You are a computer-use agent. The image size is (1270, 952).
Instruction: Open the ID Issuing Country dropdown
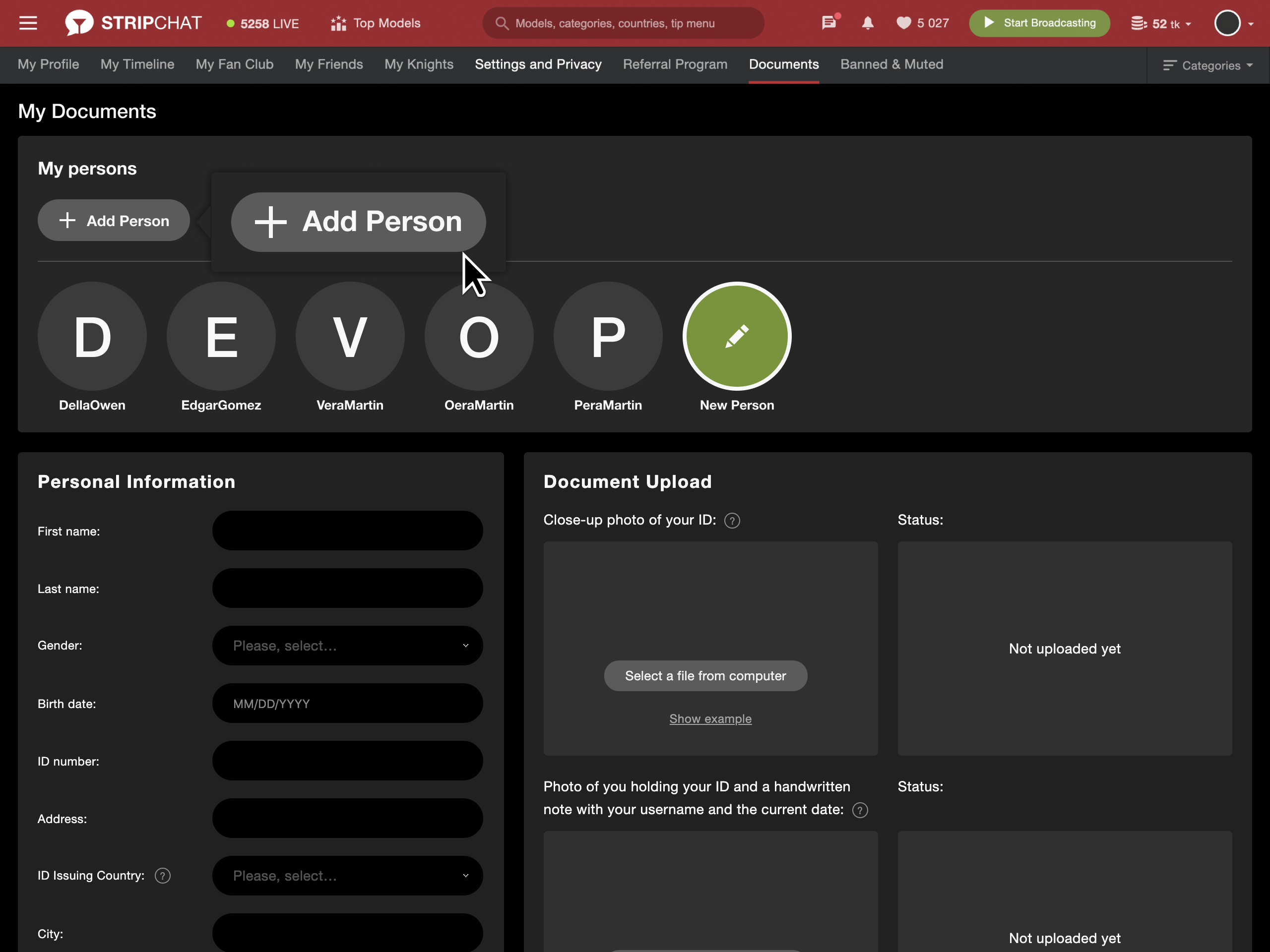tap(347, 876)
